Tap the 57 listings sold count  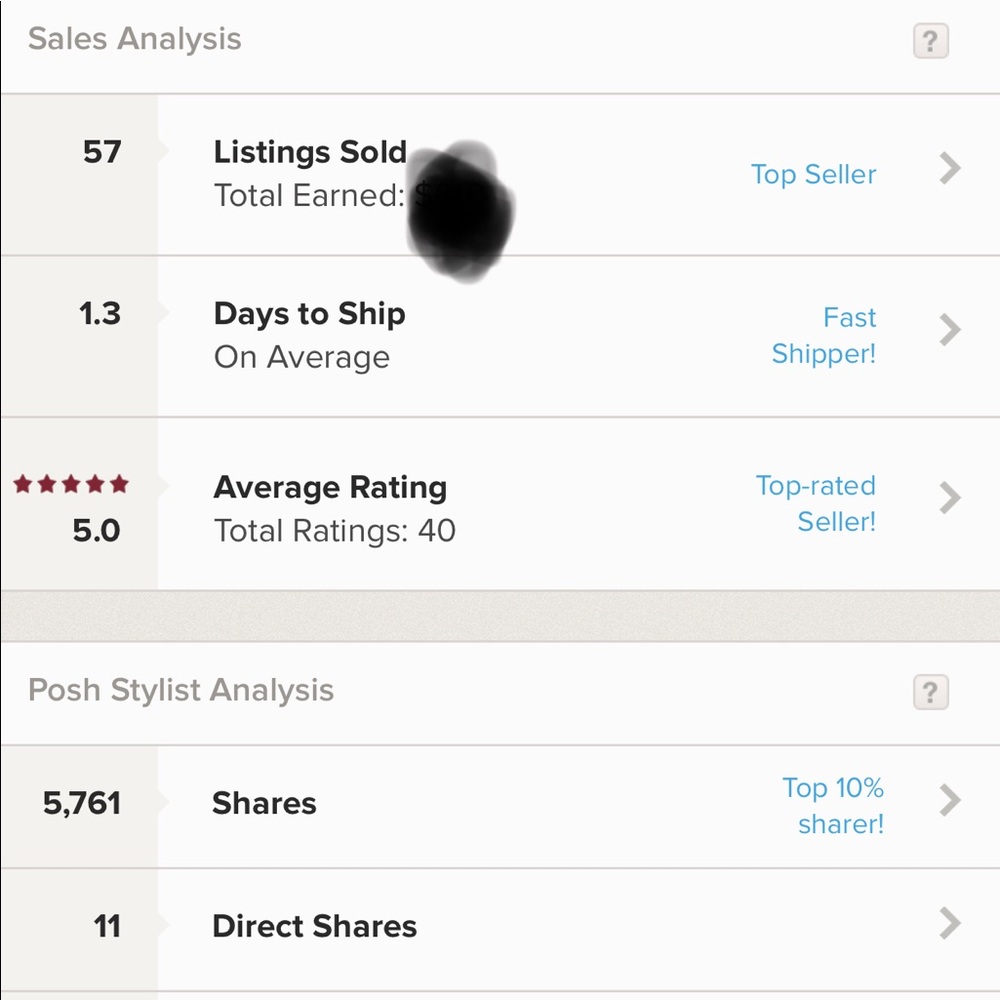102,152
